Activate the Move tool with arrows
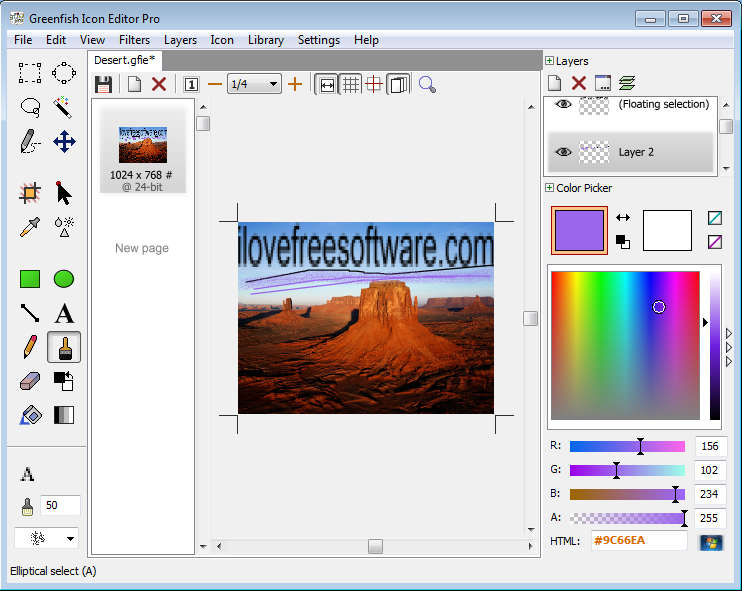Screen dimensions: 742x591 pyautogui.click(x=64, y=141)
